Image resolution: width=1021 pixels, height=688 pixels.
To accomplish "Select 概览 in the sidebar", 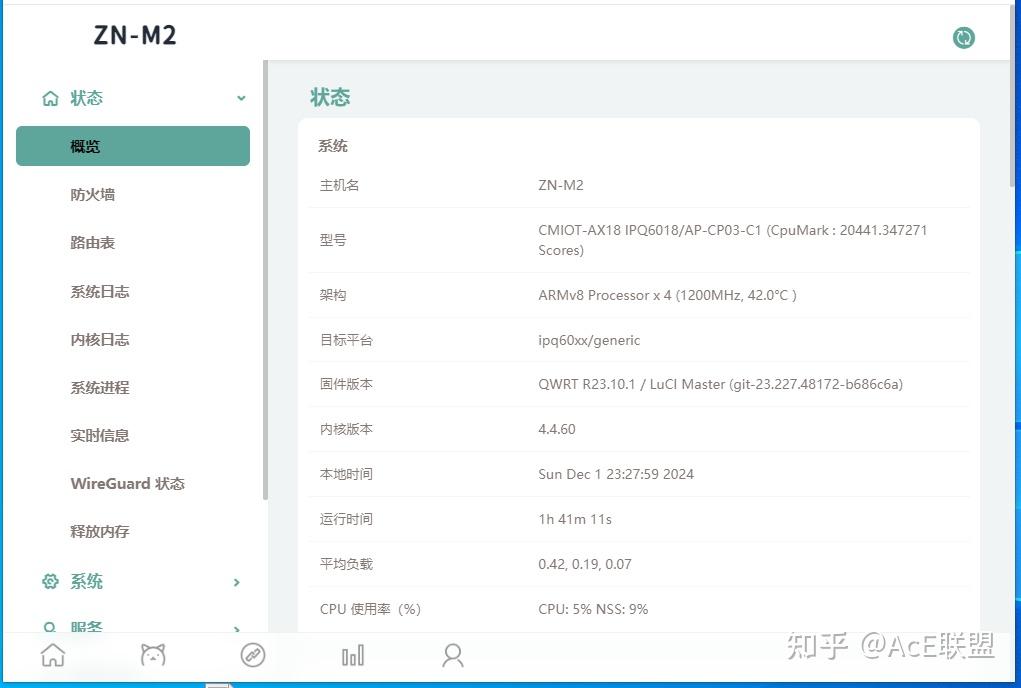I will point(133,146).
